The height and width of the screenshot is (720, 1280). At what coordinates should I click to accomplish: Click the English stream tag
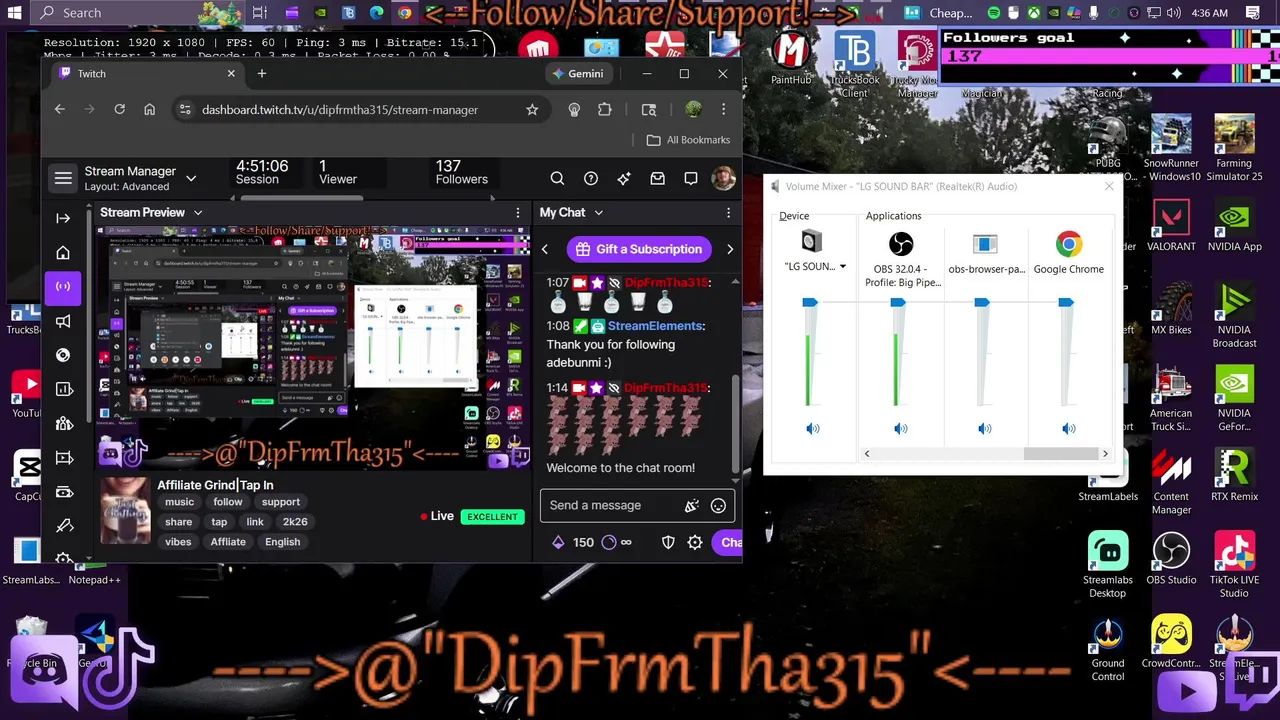point(283,541)
